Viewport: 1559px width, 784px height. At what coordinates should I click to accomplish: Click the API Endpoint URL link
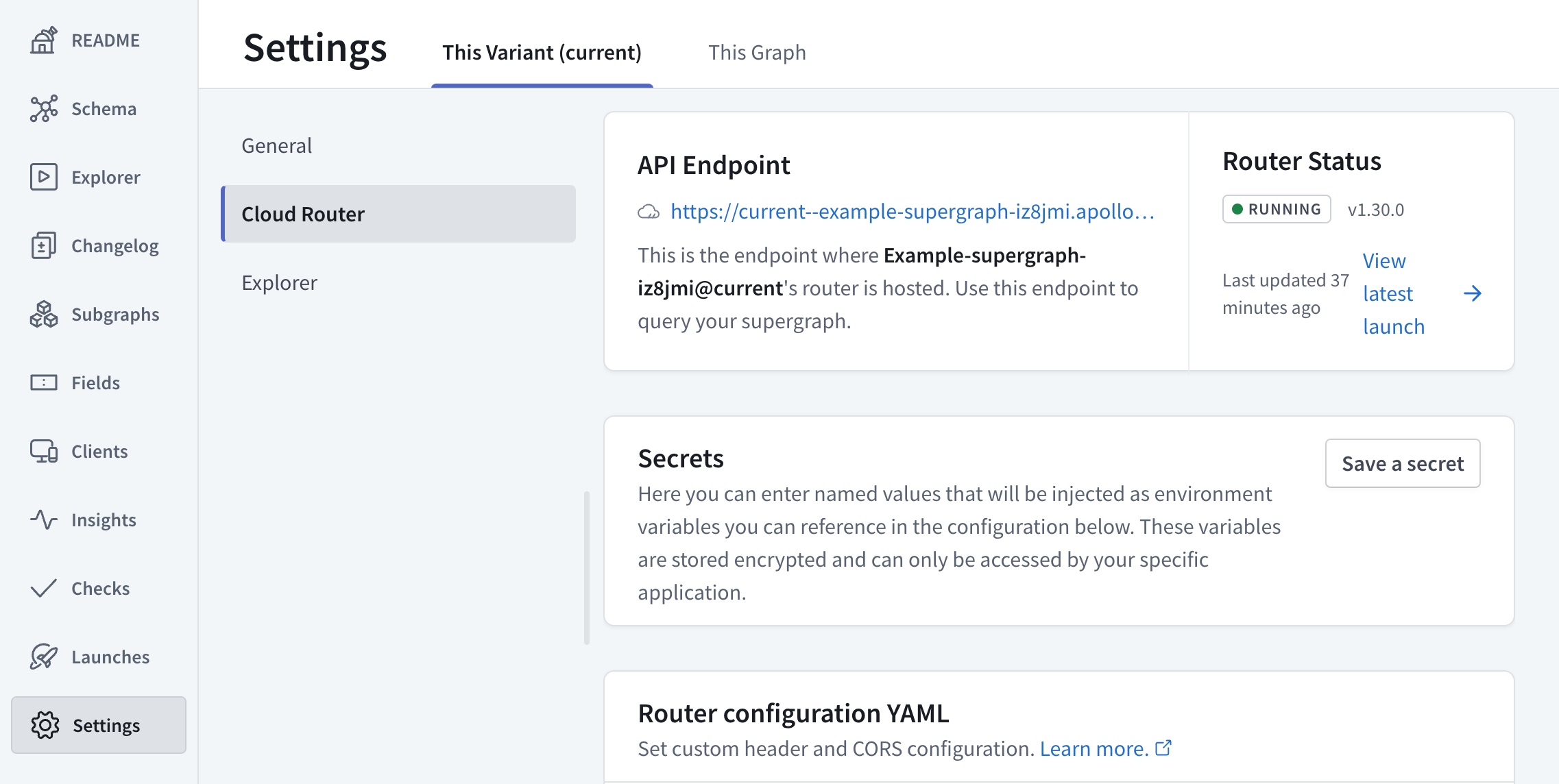click(x=911, y=212)
